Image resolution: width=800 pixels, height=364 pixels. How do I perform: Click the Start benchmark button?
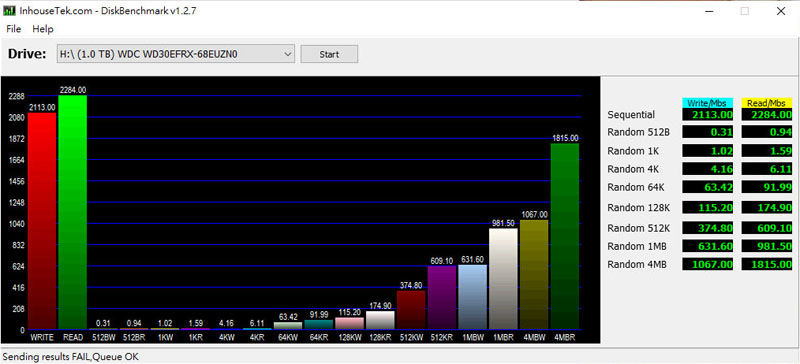pos(329,54)
